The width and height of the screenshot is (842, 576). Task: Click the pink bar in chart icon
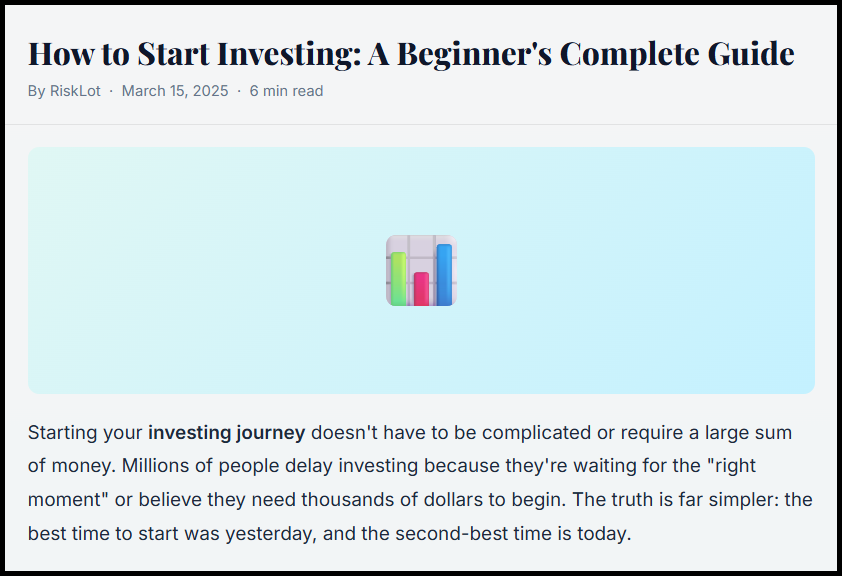click(x=422, y=289)
